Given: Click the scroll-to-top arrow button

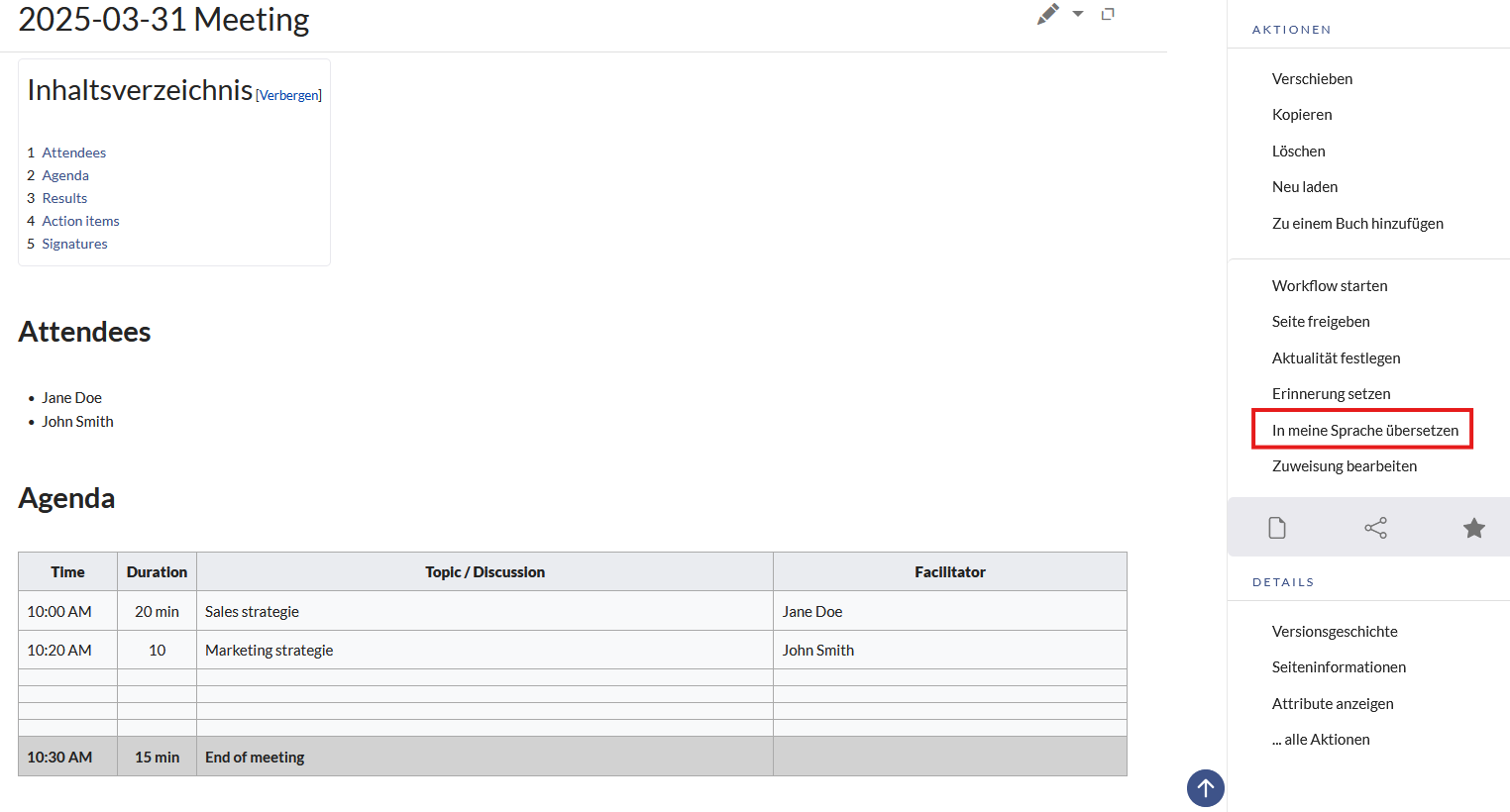Looking at the screenshot, I should [1205, 788].
